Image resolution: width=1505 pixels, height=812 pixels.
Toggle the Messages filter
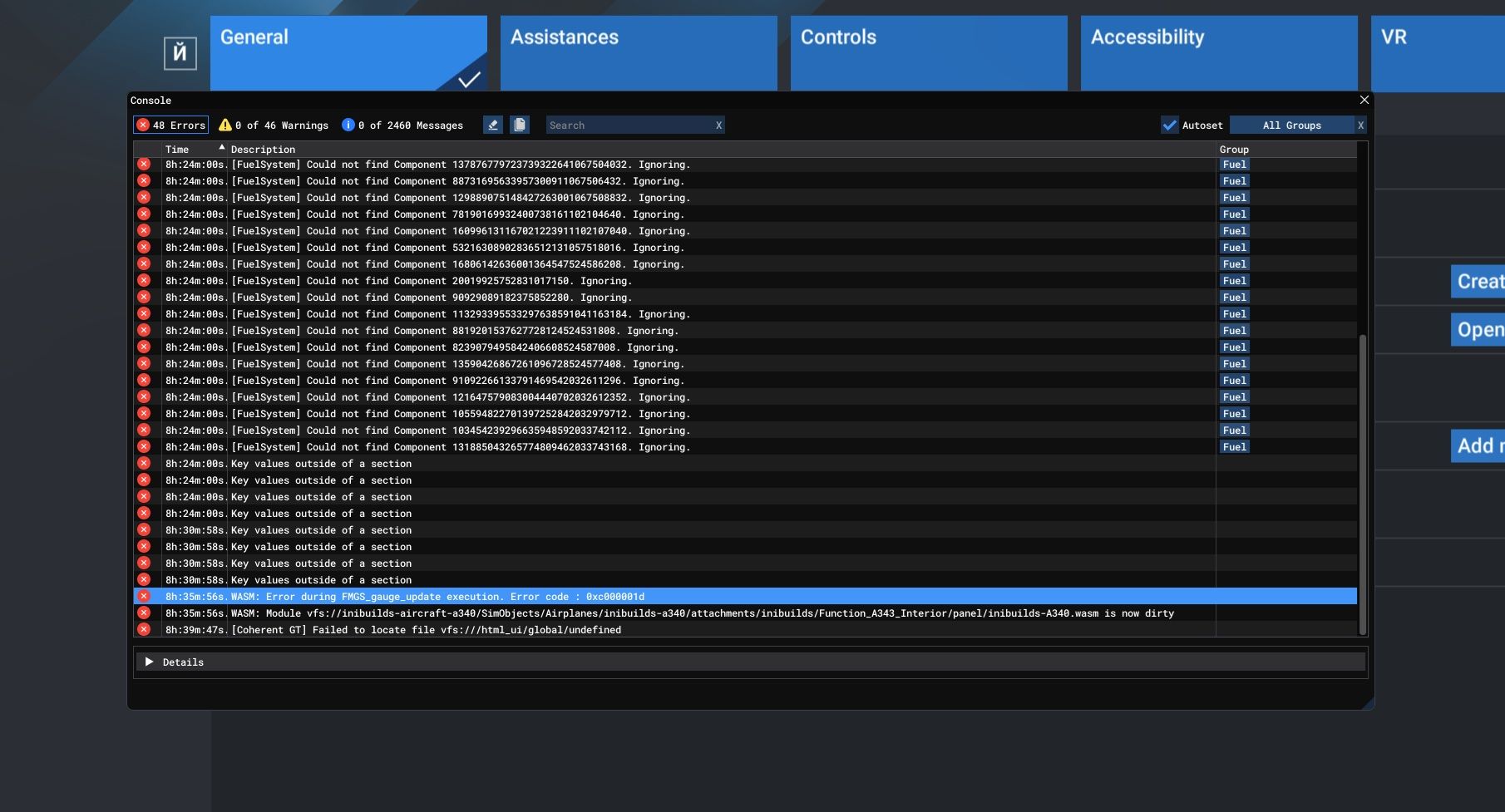coord(402,125)
